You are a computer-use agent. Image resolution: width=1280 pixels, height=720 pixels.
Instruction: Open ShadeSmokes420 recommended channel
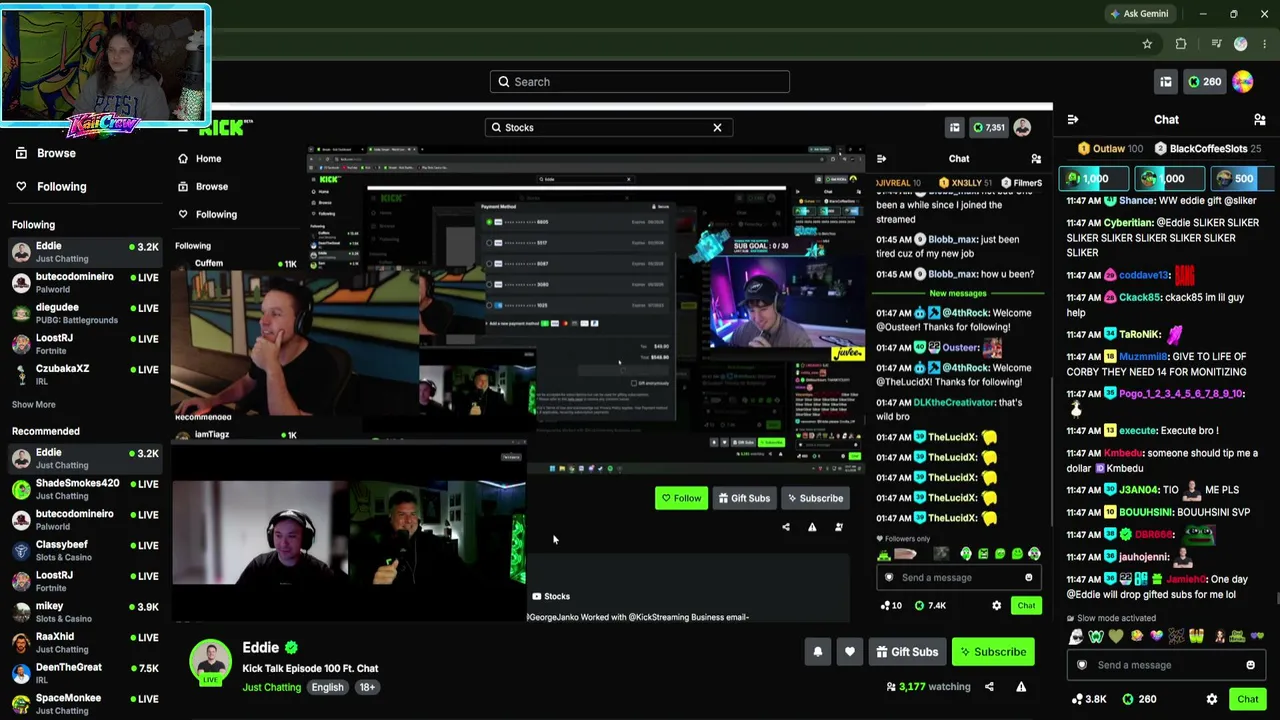pyautogui.click(x=85, y=489)
